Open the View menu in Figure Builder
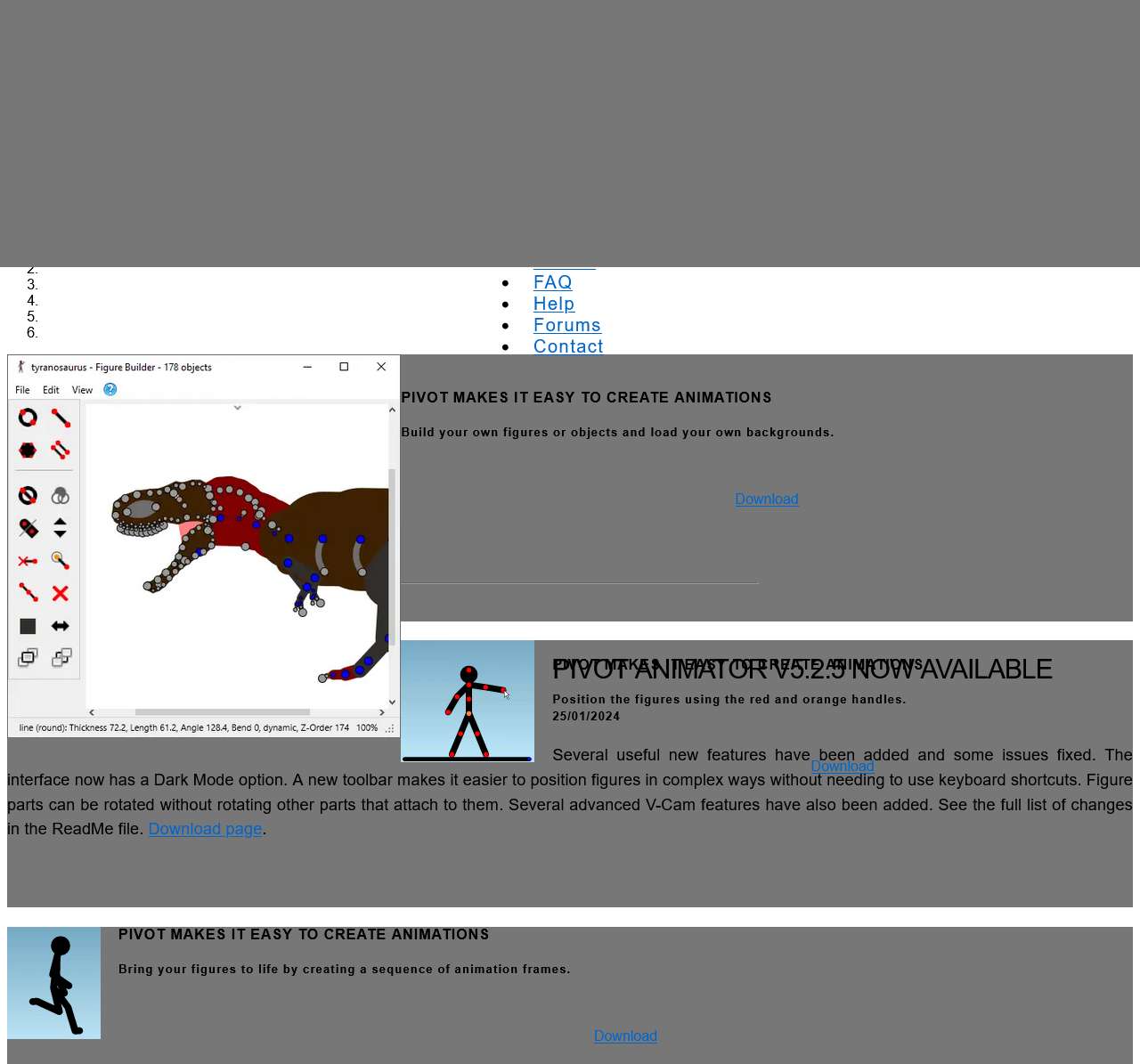 (82, 390)
